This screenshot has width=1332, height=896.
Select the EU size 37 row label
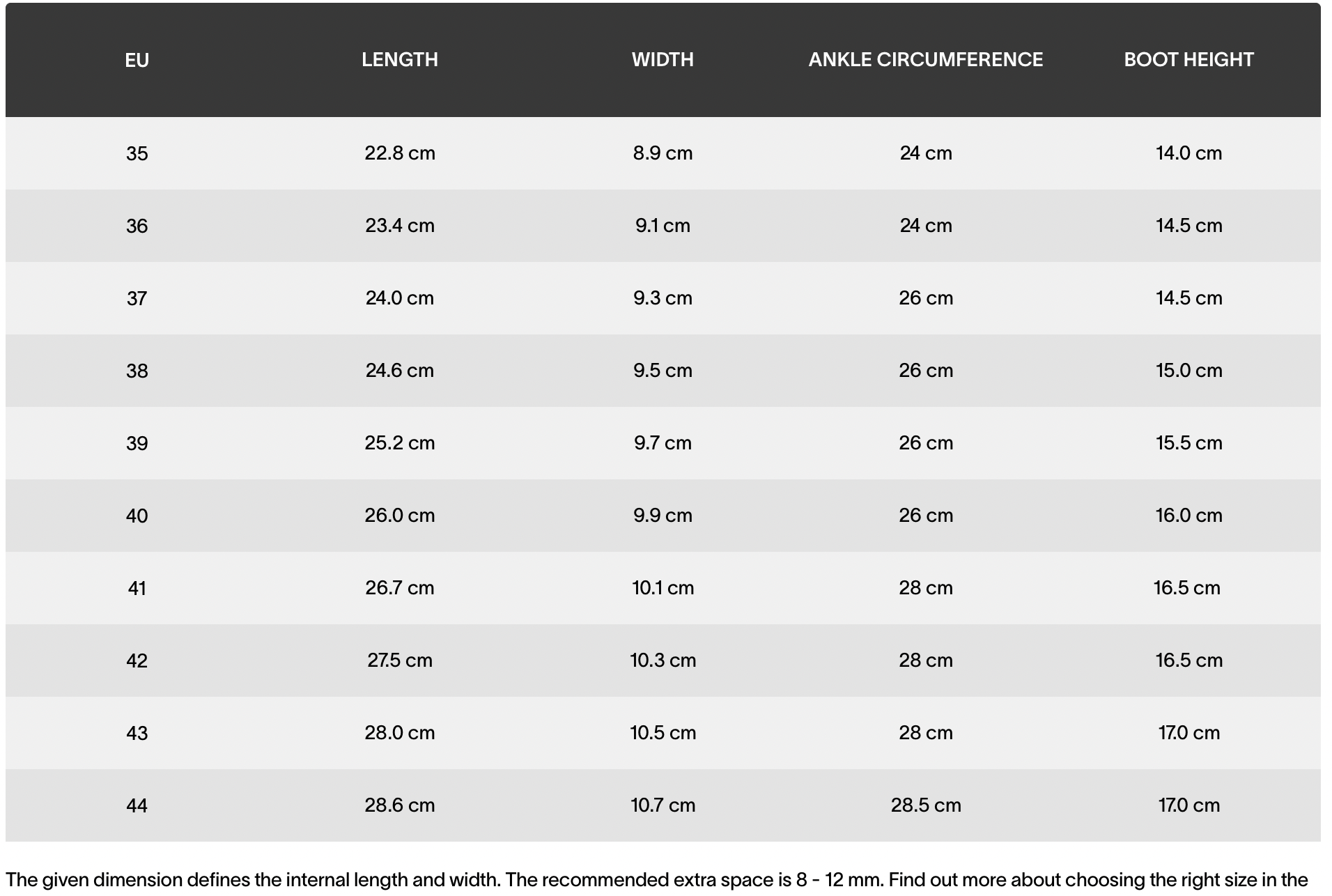click(x=137, y=298)
